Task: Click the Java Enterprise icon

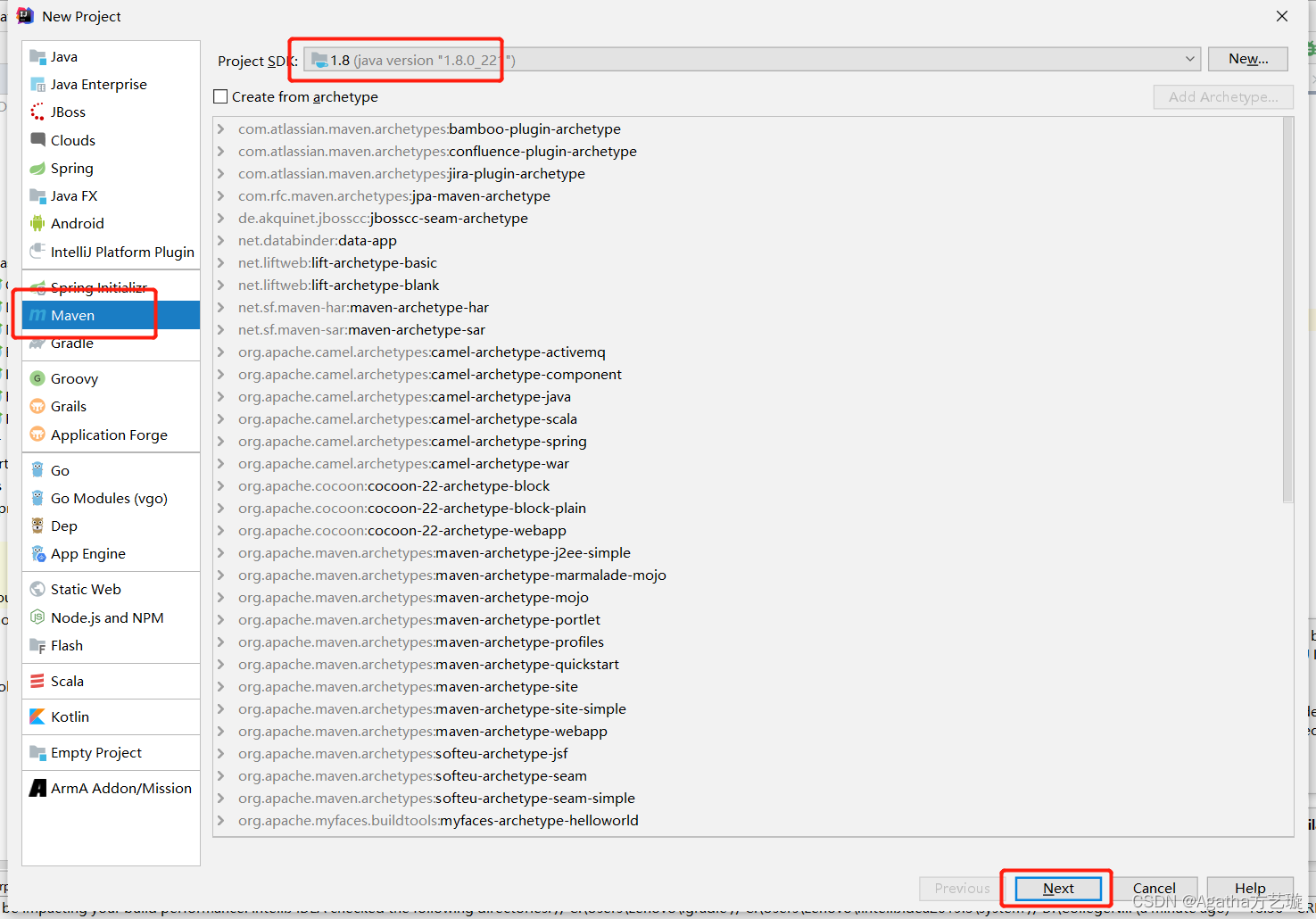Action: point(37,85)
